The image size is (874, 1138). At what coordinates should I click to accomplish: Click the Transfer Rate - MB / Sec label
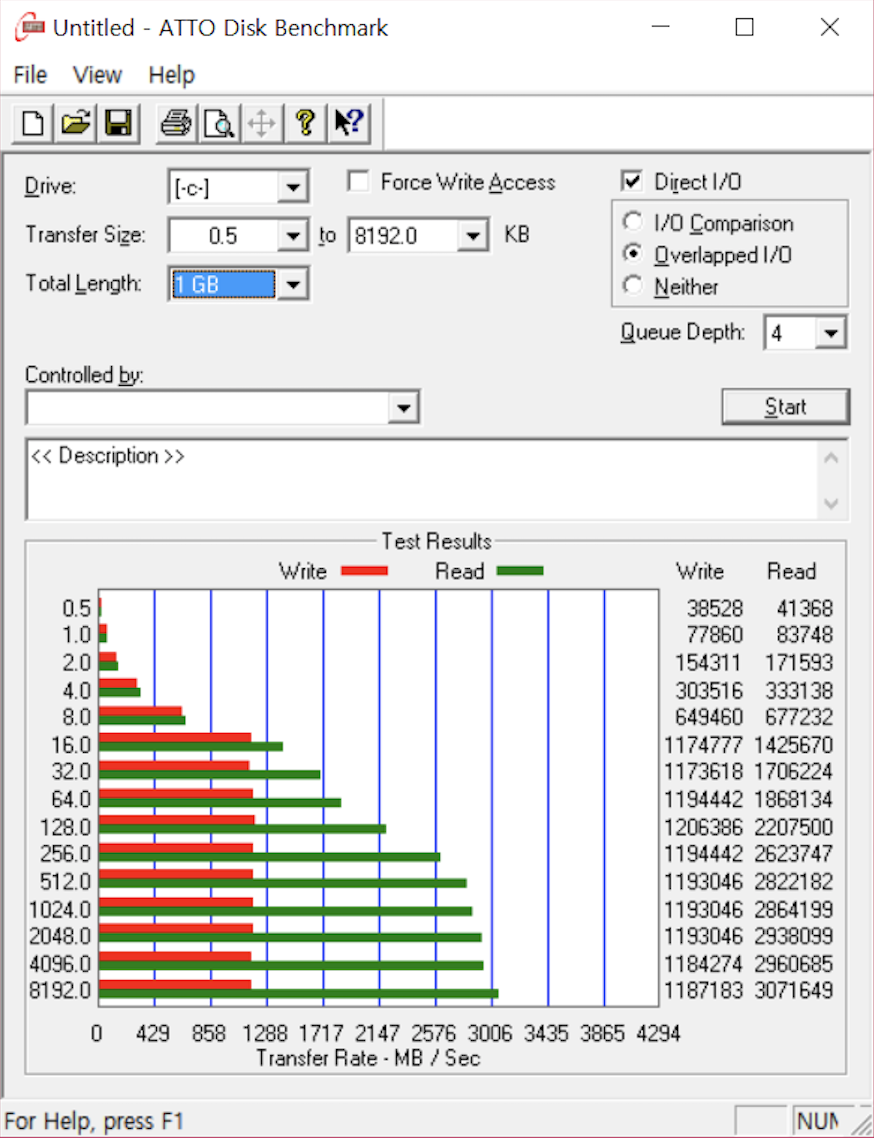[x=368, y=1058]
